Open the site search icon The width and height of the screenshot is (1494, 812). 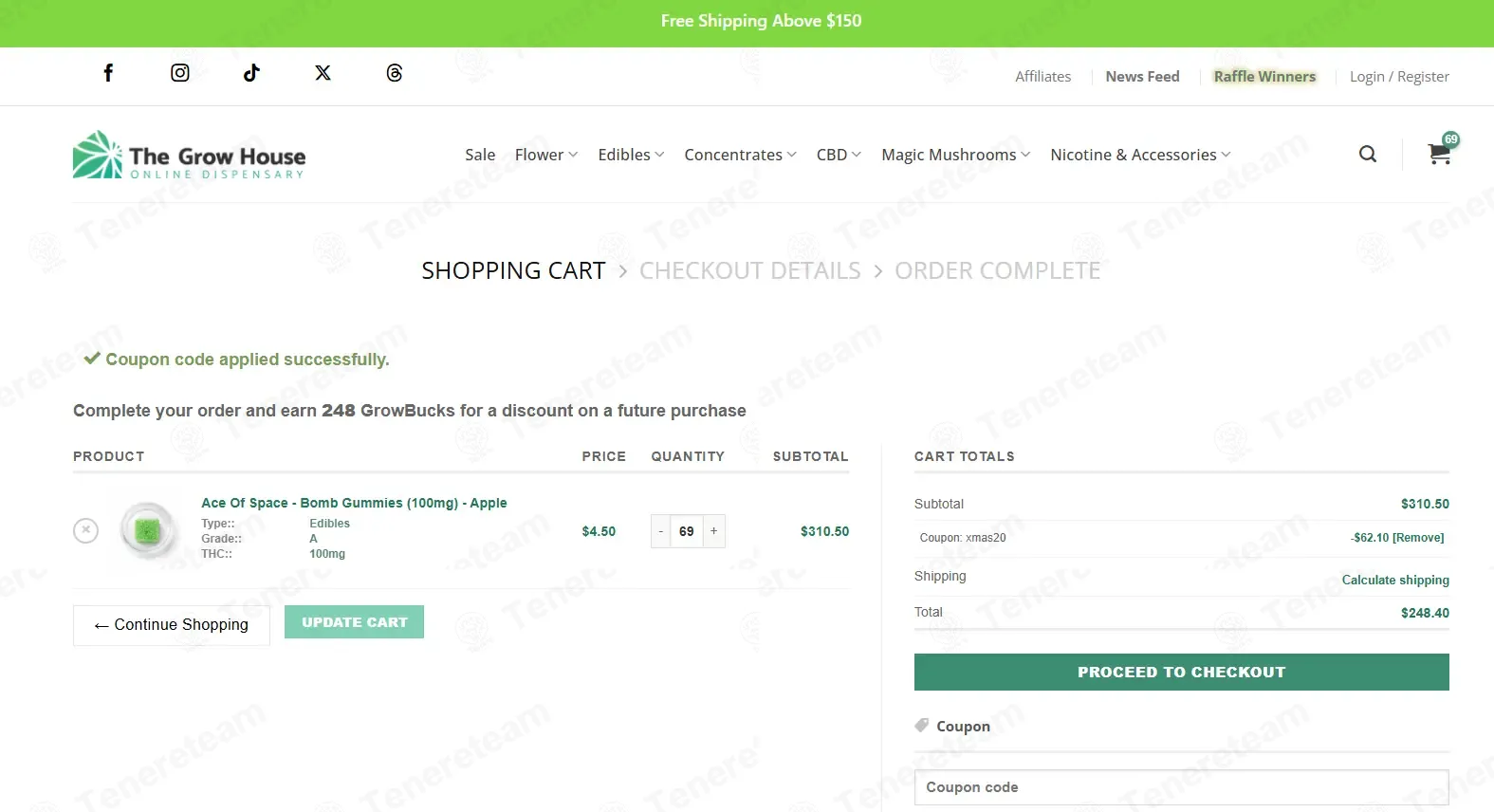1368,154
